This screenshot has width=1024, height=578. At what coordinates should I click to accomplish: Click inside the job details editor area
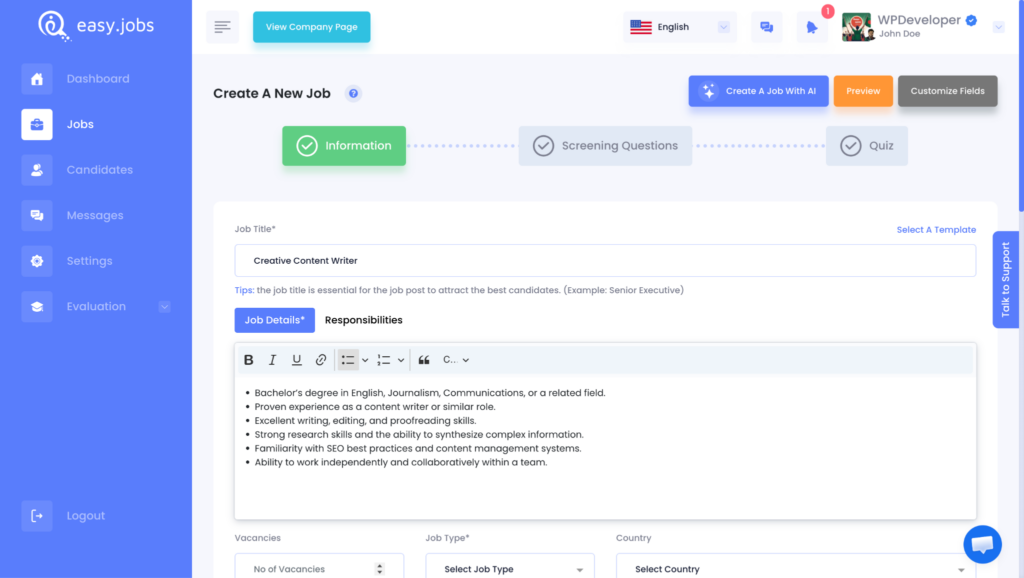[605, 447]
